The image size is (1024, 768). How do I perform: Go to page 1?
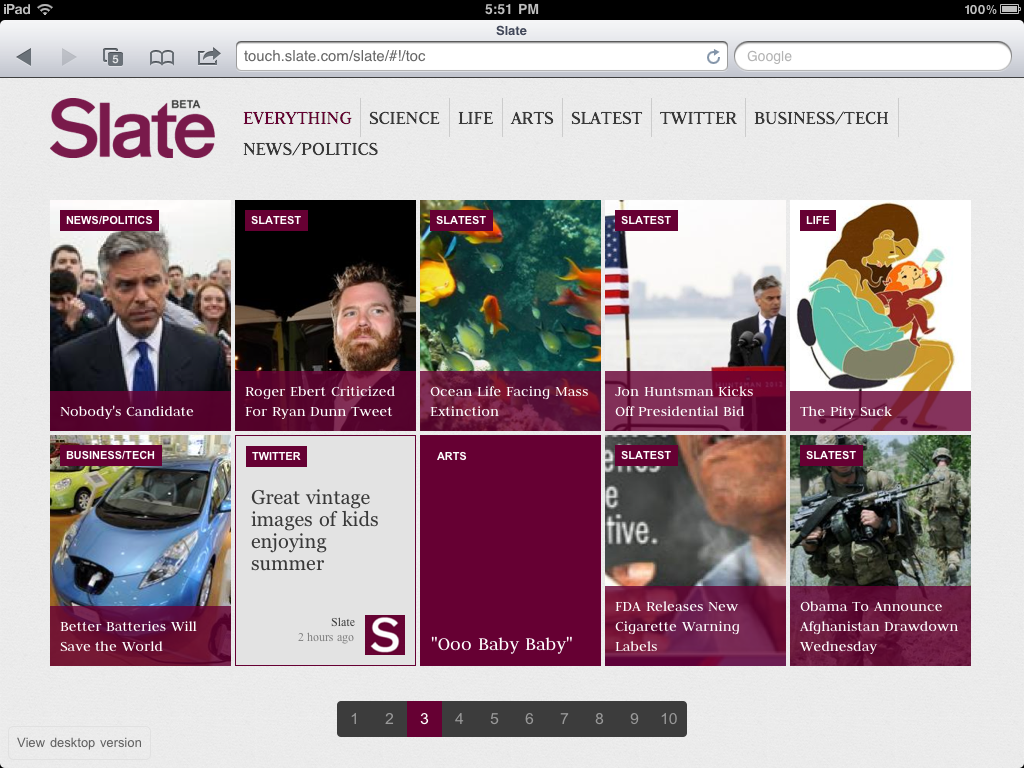[354, 719]
